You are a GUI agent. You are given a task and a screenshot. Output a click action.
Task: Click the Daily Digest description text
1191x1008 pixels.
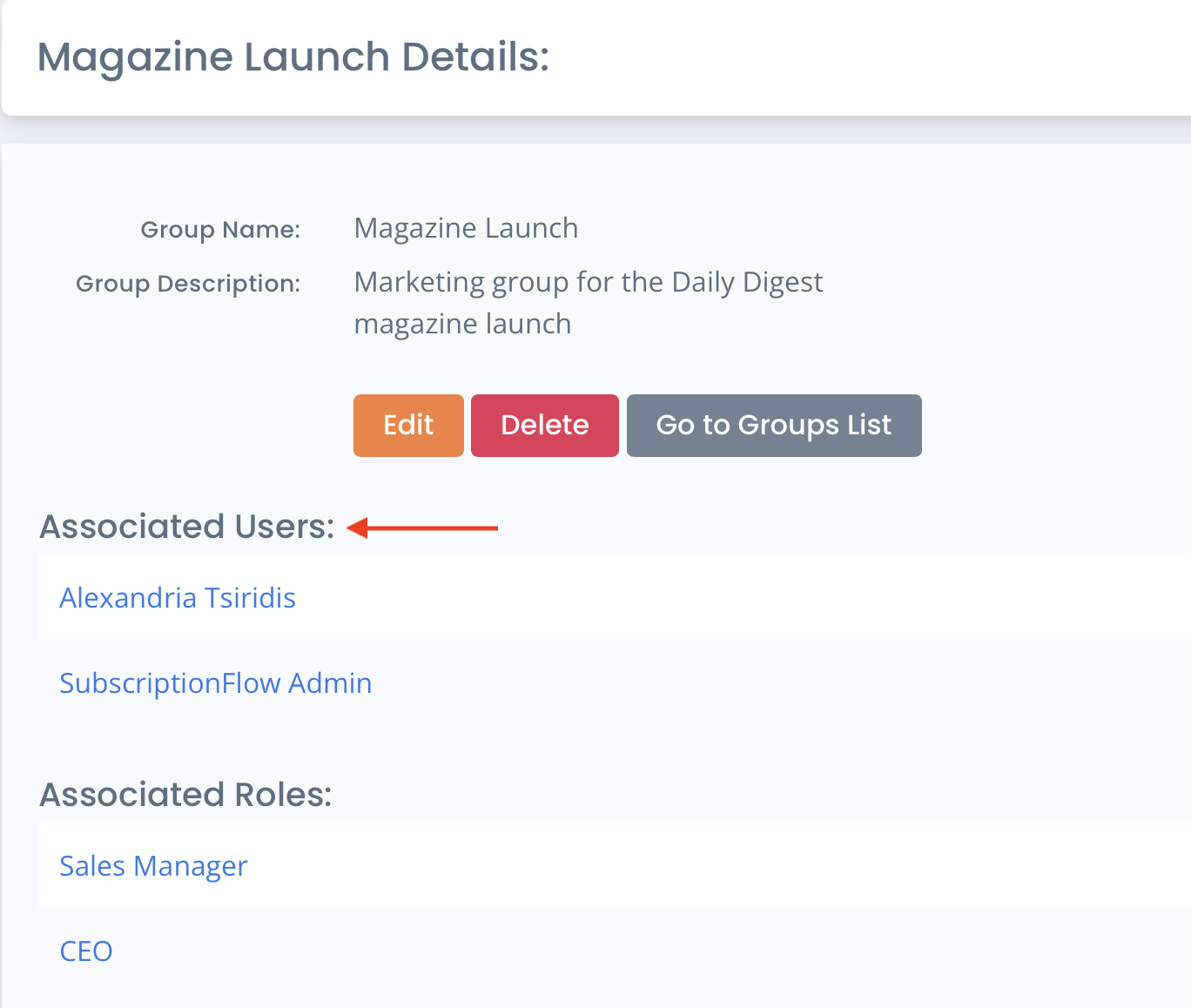(589, 303)
